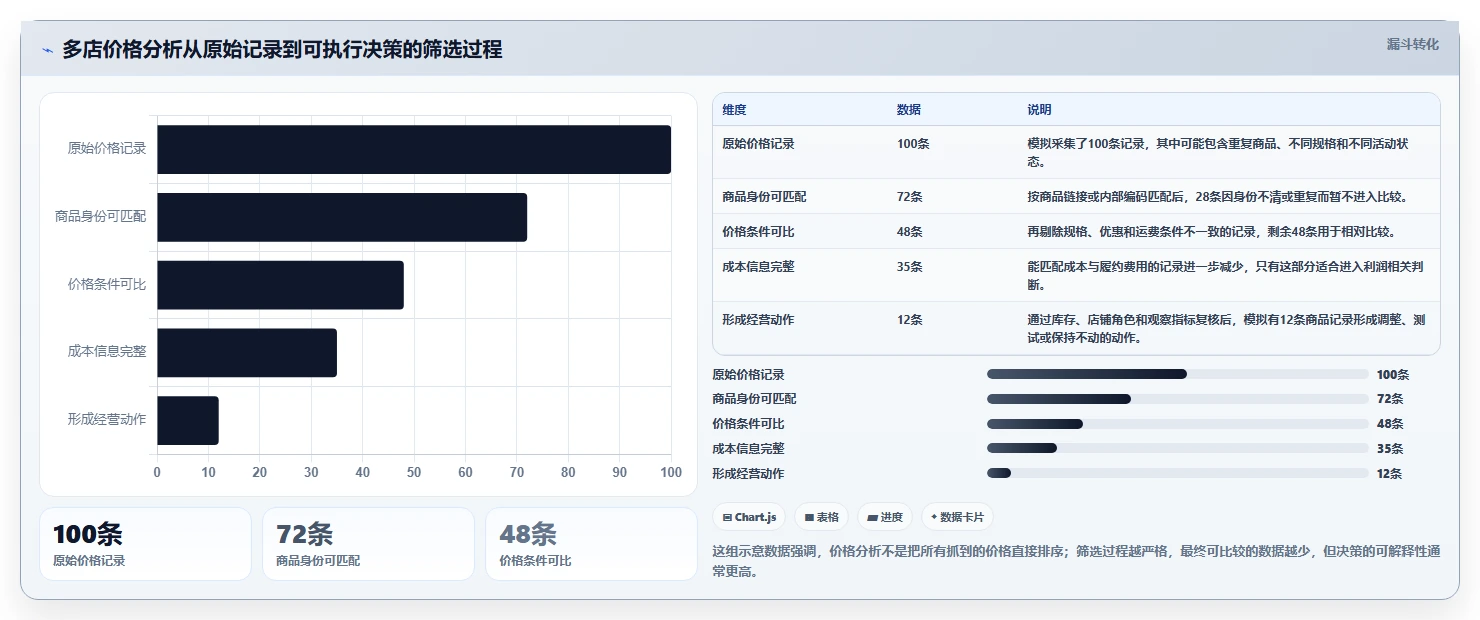
Task: Click the 价格条件可比 chart axis label
Action: 107,284
